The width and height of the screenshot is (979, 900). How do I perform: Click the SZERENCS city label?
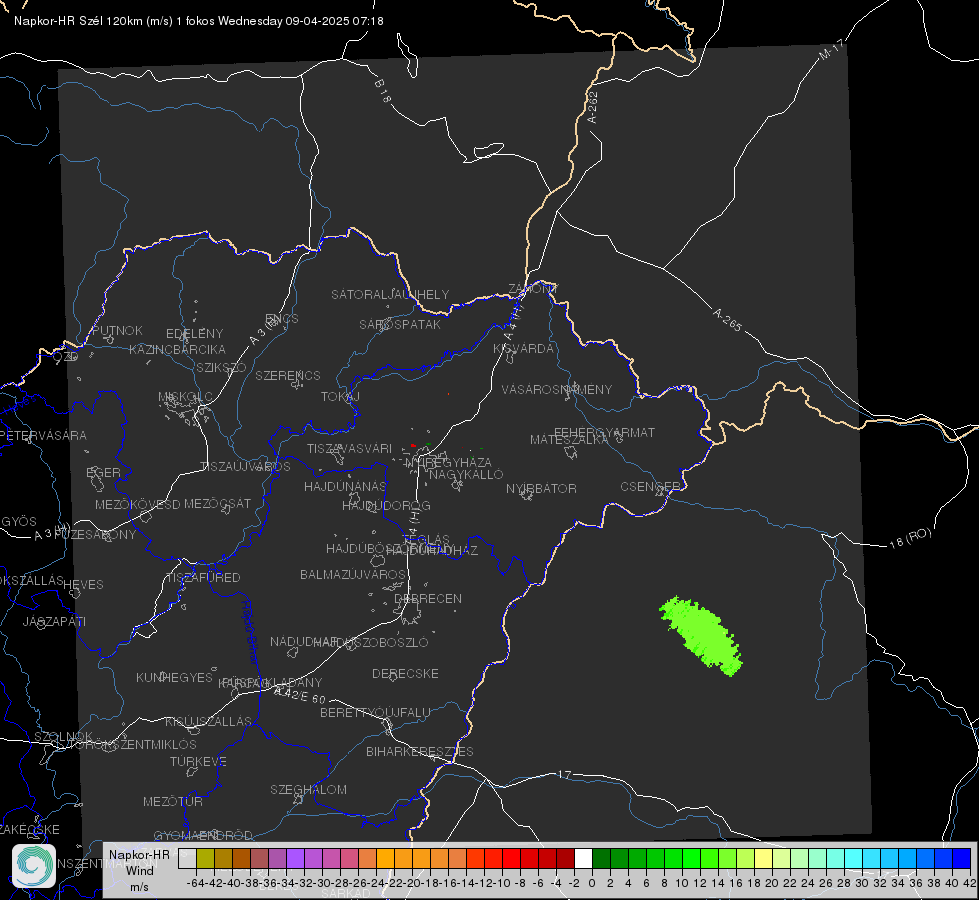click(x=288, y=375)
